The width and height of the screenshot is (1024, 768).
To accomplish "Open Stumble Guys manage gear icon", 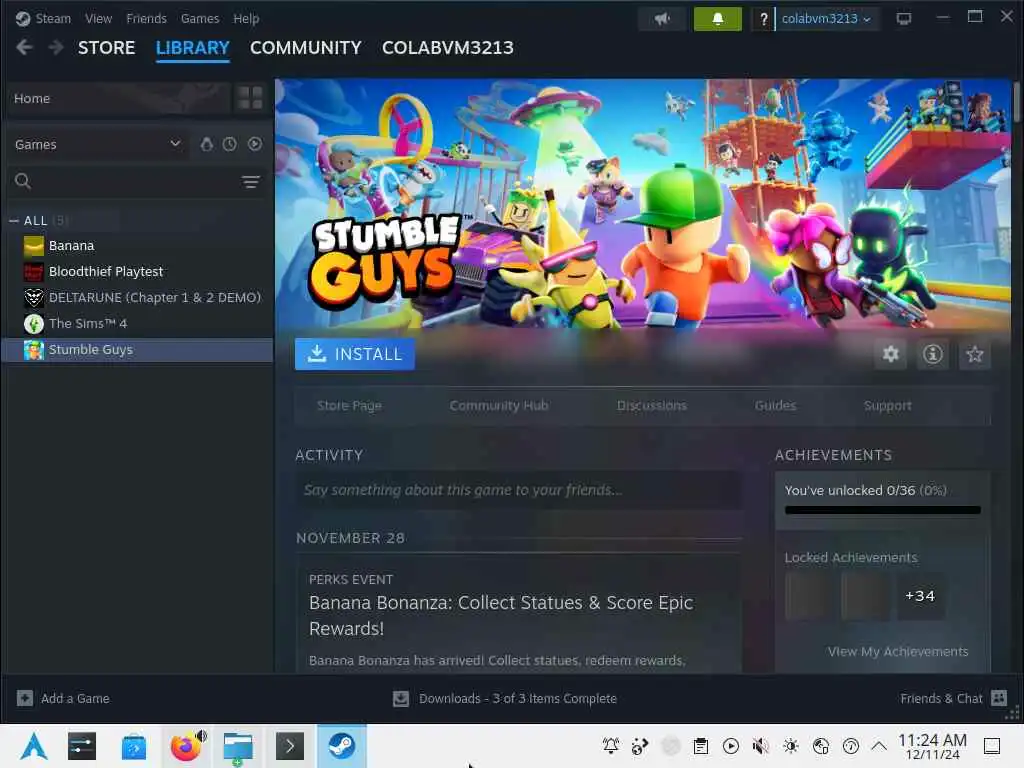I will [891, 354].
